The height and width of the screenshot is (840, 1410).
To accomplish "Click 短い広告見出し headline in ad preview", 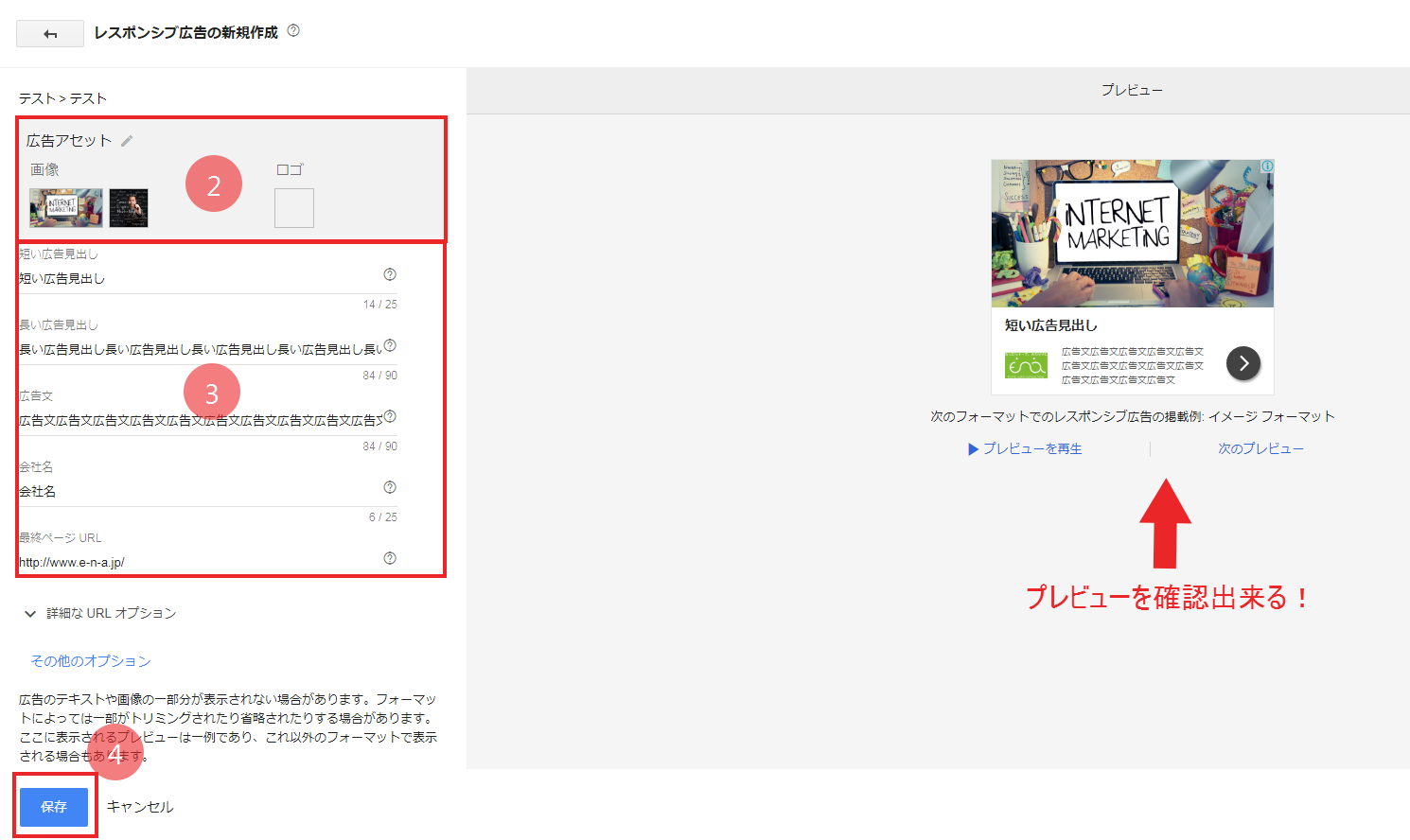I will [1051, 325].
